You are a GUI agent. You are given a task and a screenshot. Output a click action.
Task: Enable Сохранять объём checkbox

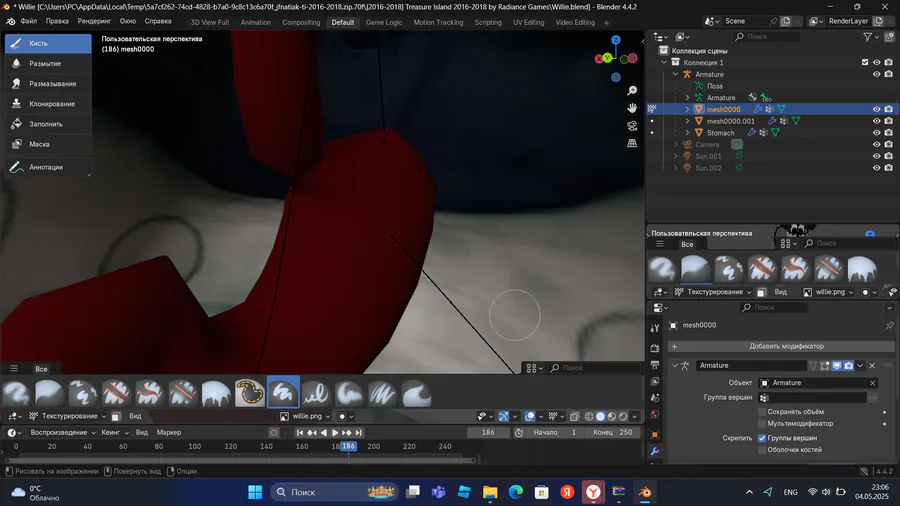pos(762,412)
